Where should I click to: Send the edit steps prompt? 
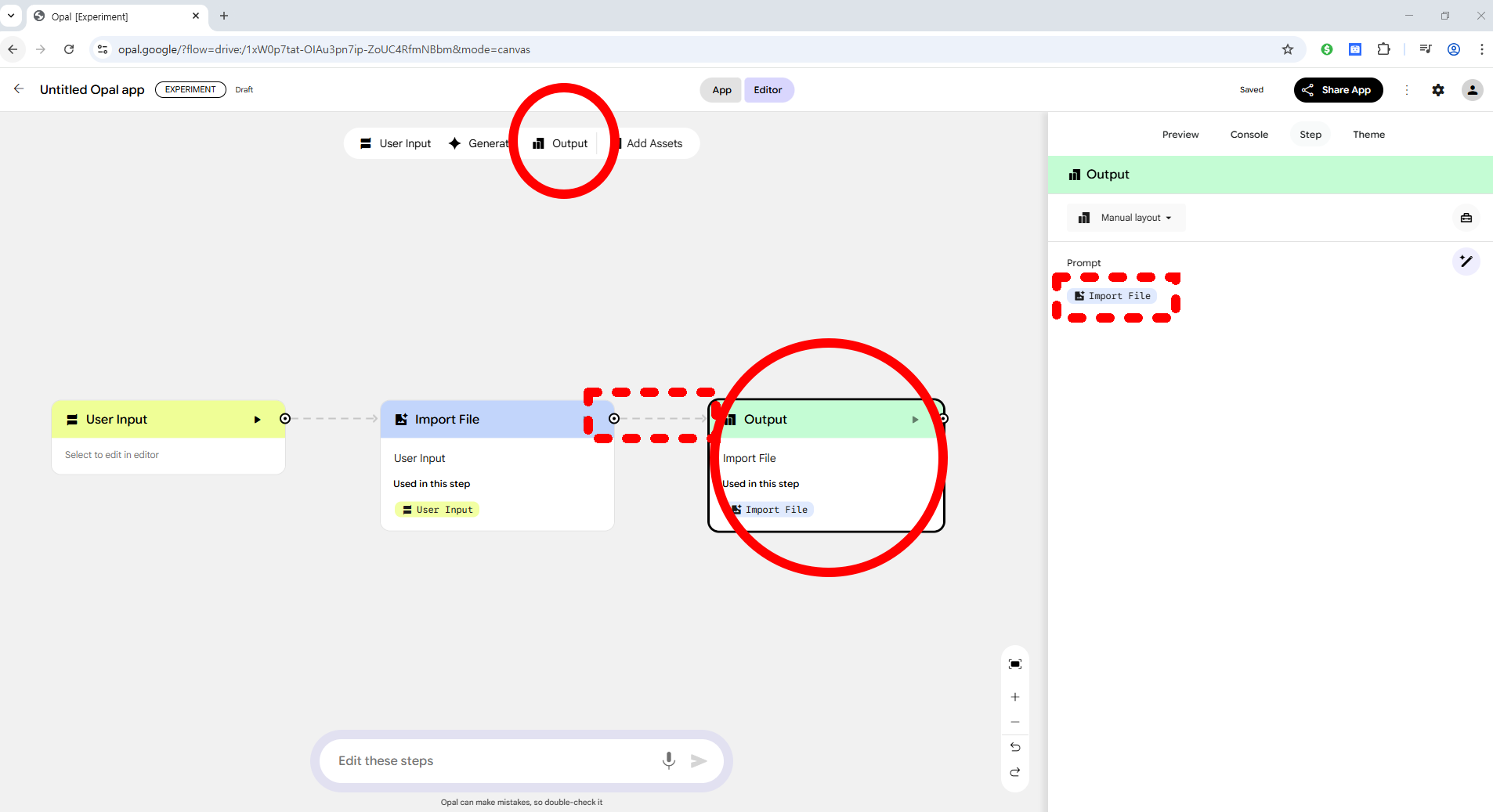tap(699, 760)
